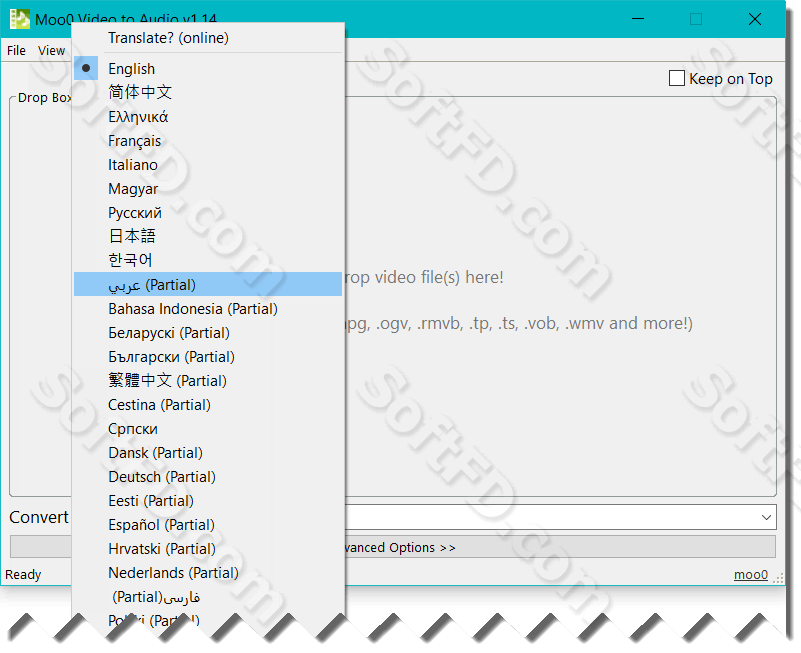Select Español (Partial) language

tap(208, 524)
